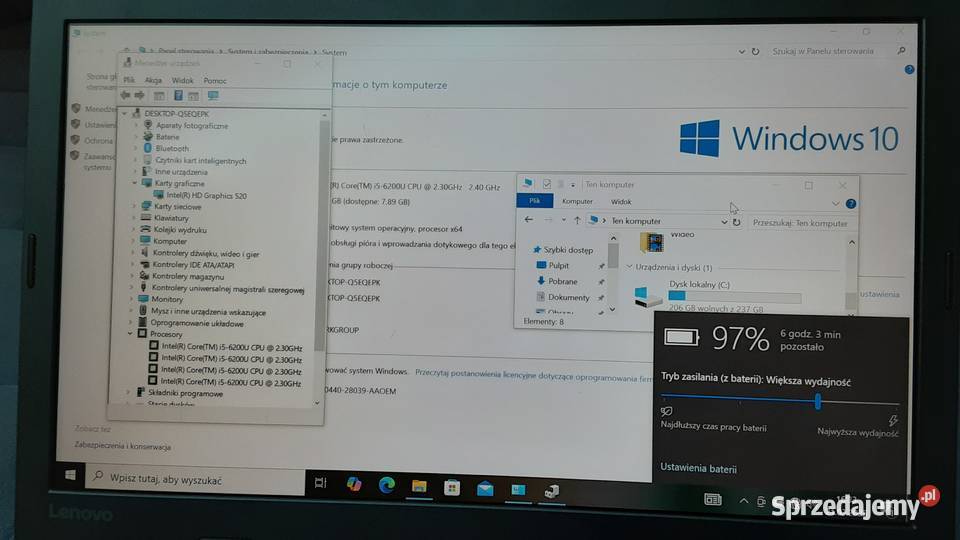Select Mysz i inne urządzenia wskazujące
The height and width of the screenshot is (540, 960).
208,312
